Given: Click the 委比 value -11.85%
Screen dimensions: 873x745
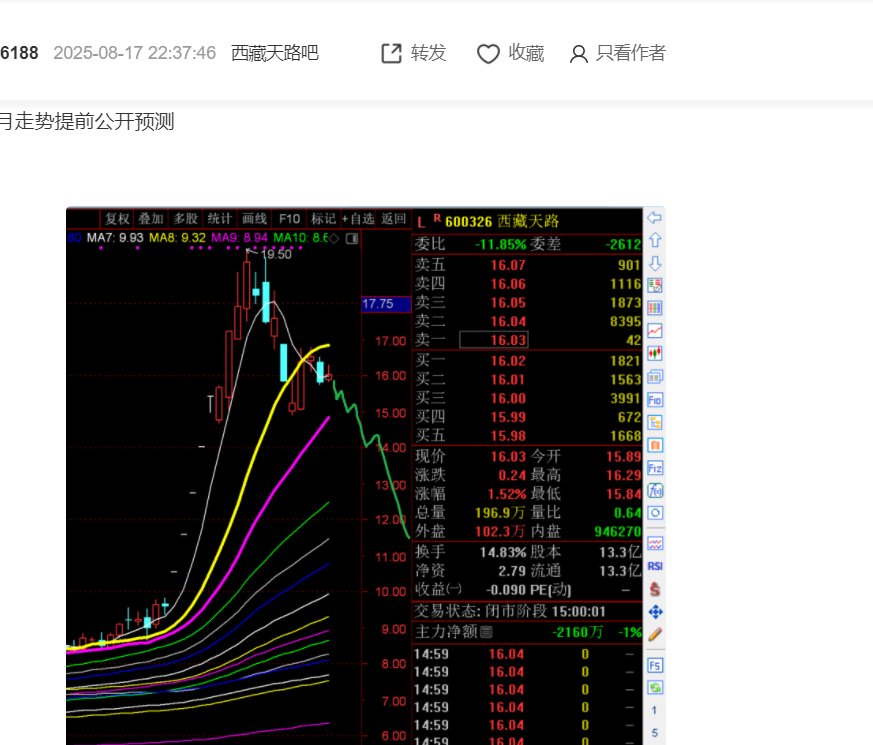Looking at the screenshot, I should (501, 244).
